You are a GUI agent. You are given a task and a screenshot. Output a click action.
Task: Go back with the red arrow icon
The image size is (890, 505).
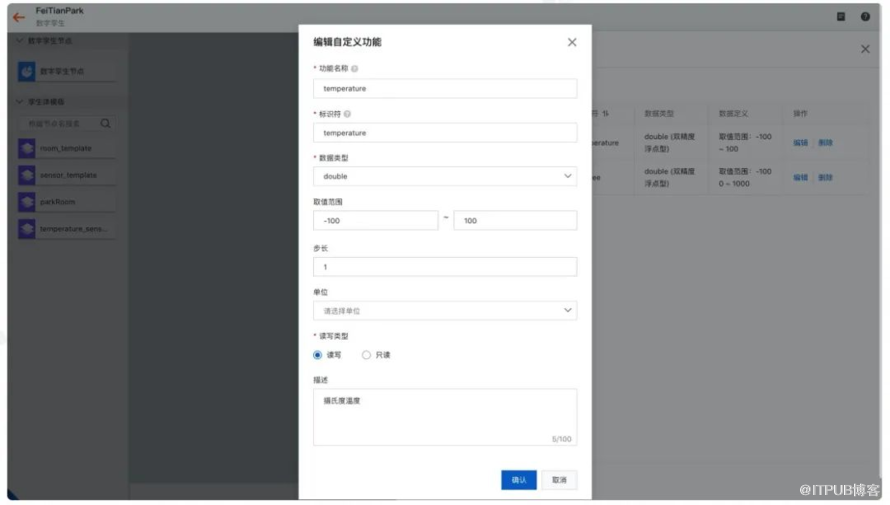[x=19, y=17]
